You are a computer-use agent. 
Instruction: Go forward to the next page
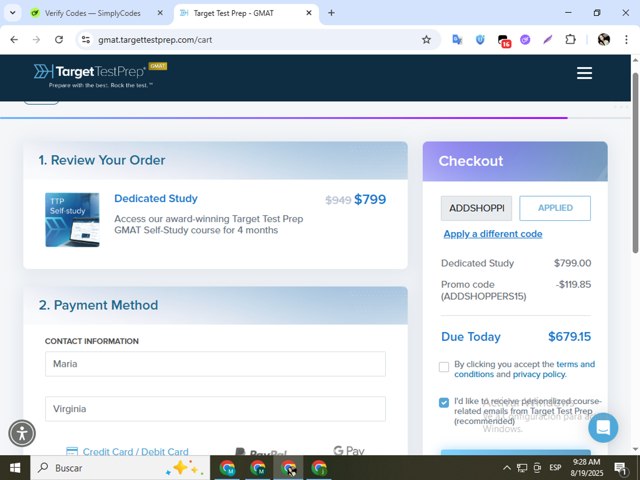36,40
